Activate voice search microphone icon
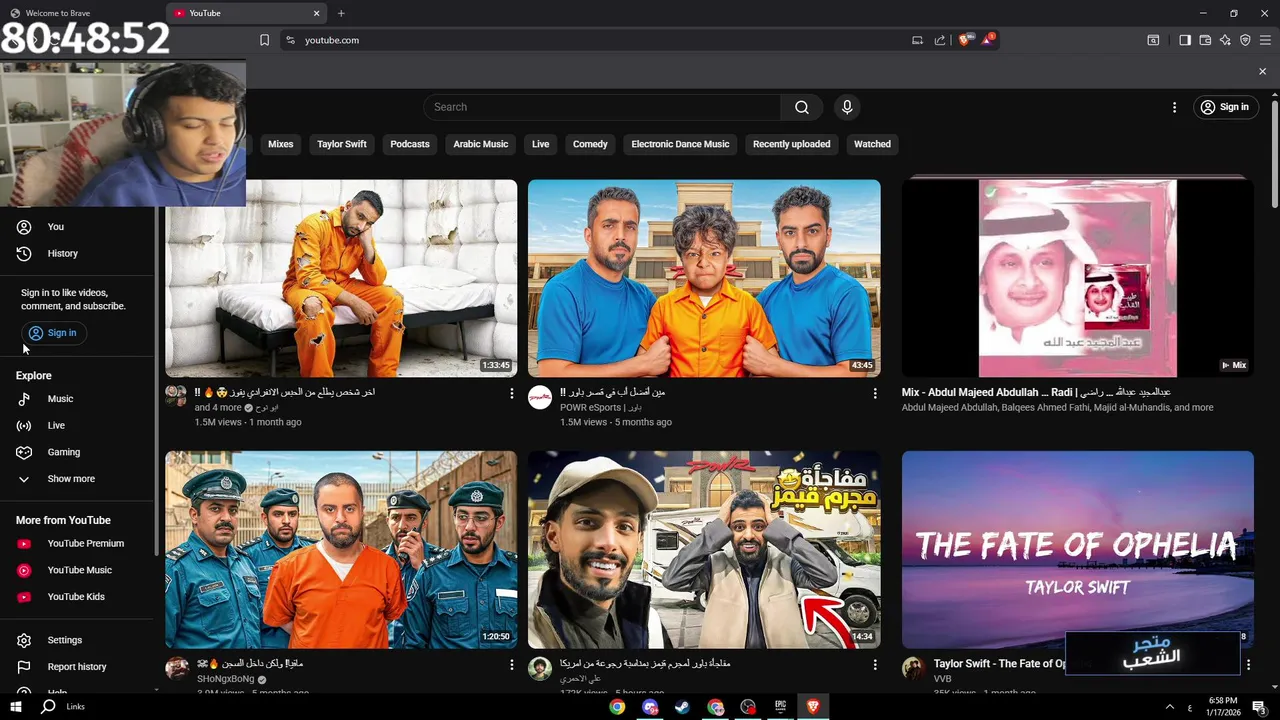 click(x=847, y=107)
